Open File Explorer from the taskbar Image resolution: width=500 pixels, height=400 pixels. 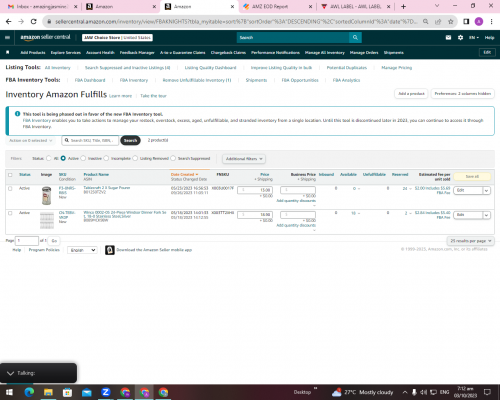[48, 392]
